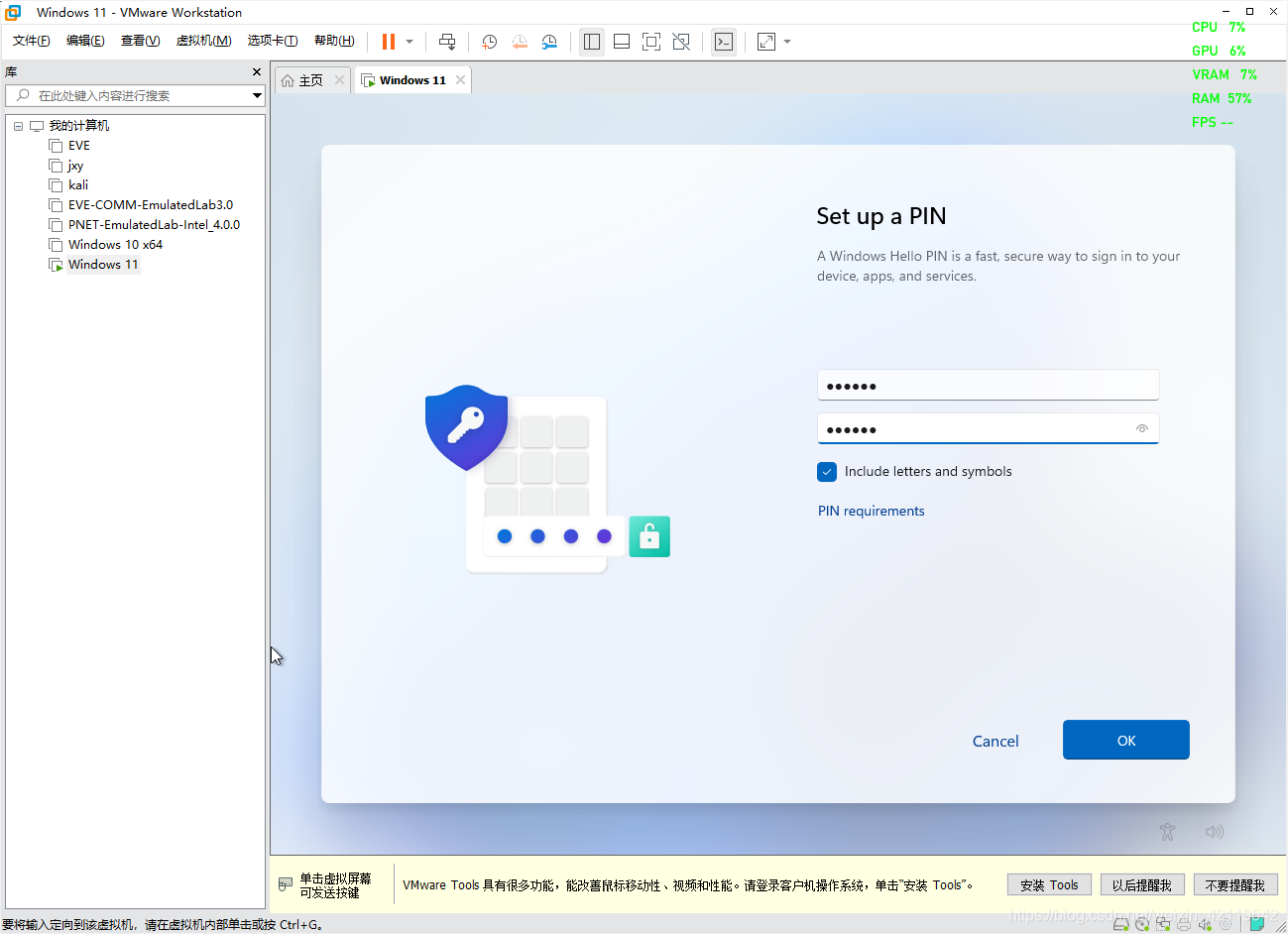Click the keyboard hint icon in the info bar
The image size is (1288, 934).
[x=286, y=883]
